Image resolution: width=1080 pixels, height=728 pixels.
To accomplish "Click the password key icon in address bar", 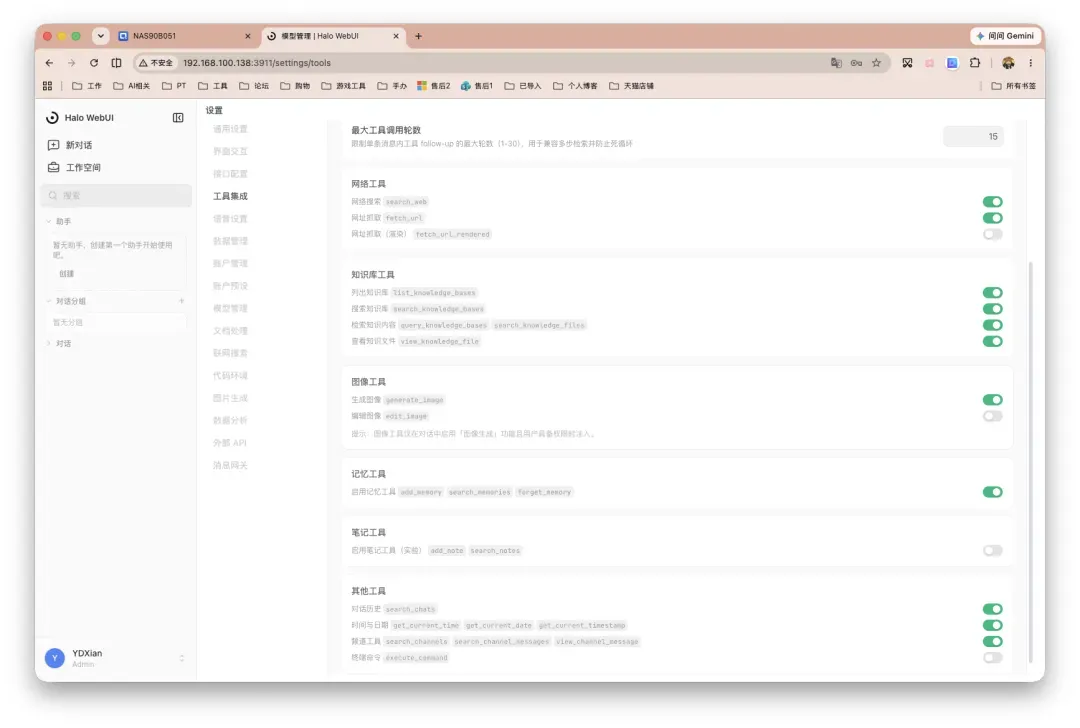I will [856, 63].
